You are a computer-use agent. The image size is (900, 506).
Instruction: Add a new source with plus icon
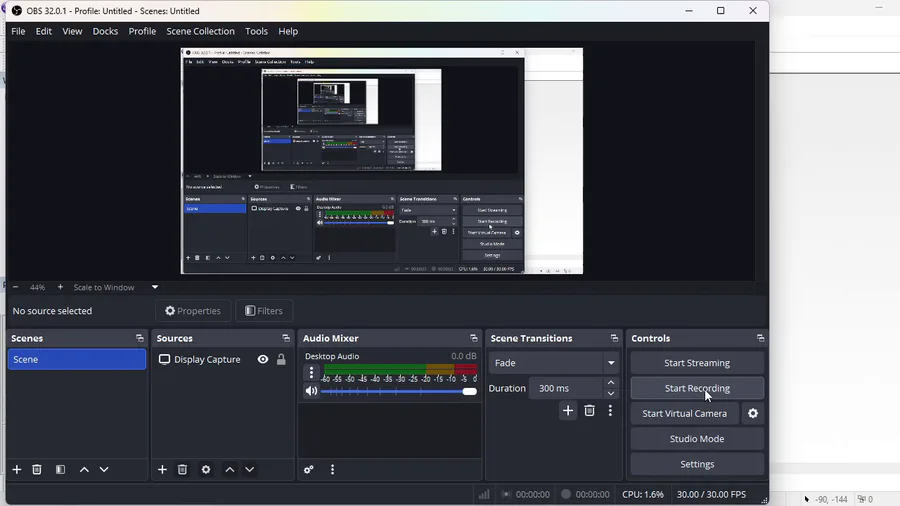coord(162,469)
